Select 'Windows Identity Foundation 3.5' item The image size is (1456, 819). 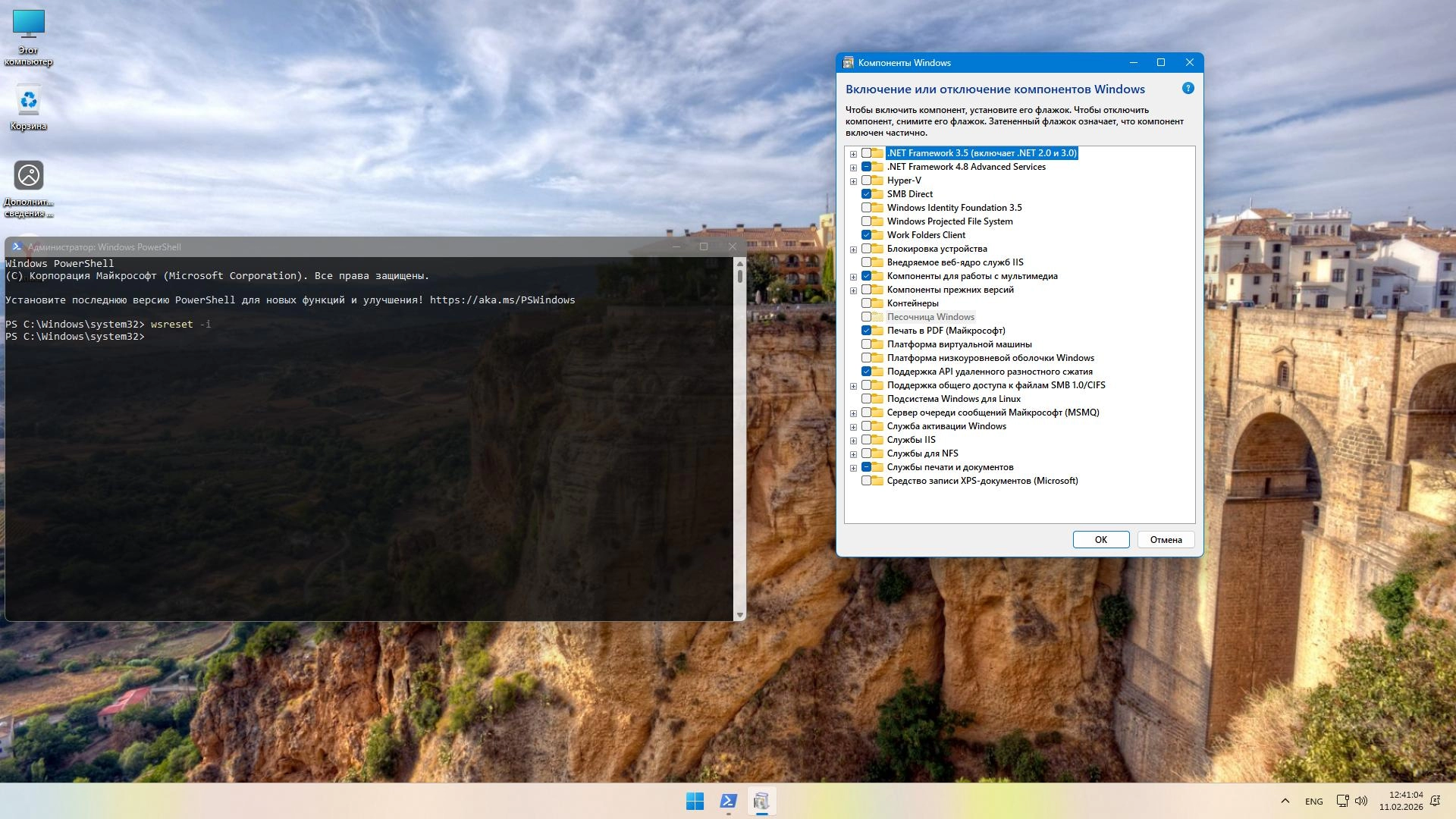[x=954, y=208]
